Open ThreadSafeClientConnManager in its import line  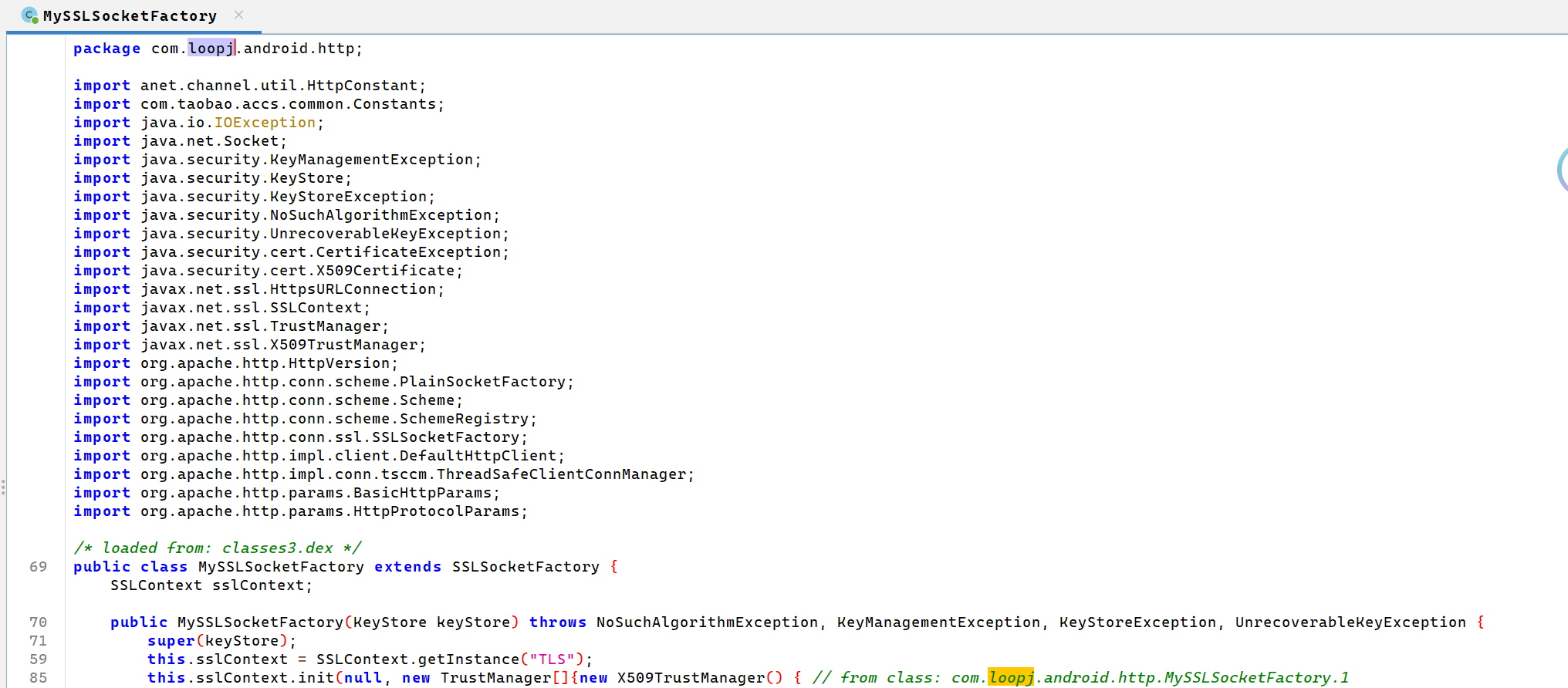pyautogui.click(x=561, y=474)
